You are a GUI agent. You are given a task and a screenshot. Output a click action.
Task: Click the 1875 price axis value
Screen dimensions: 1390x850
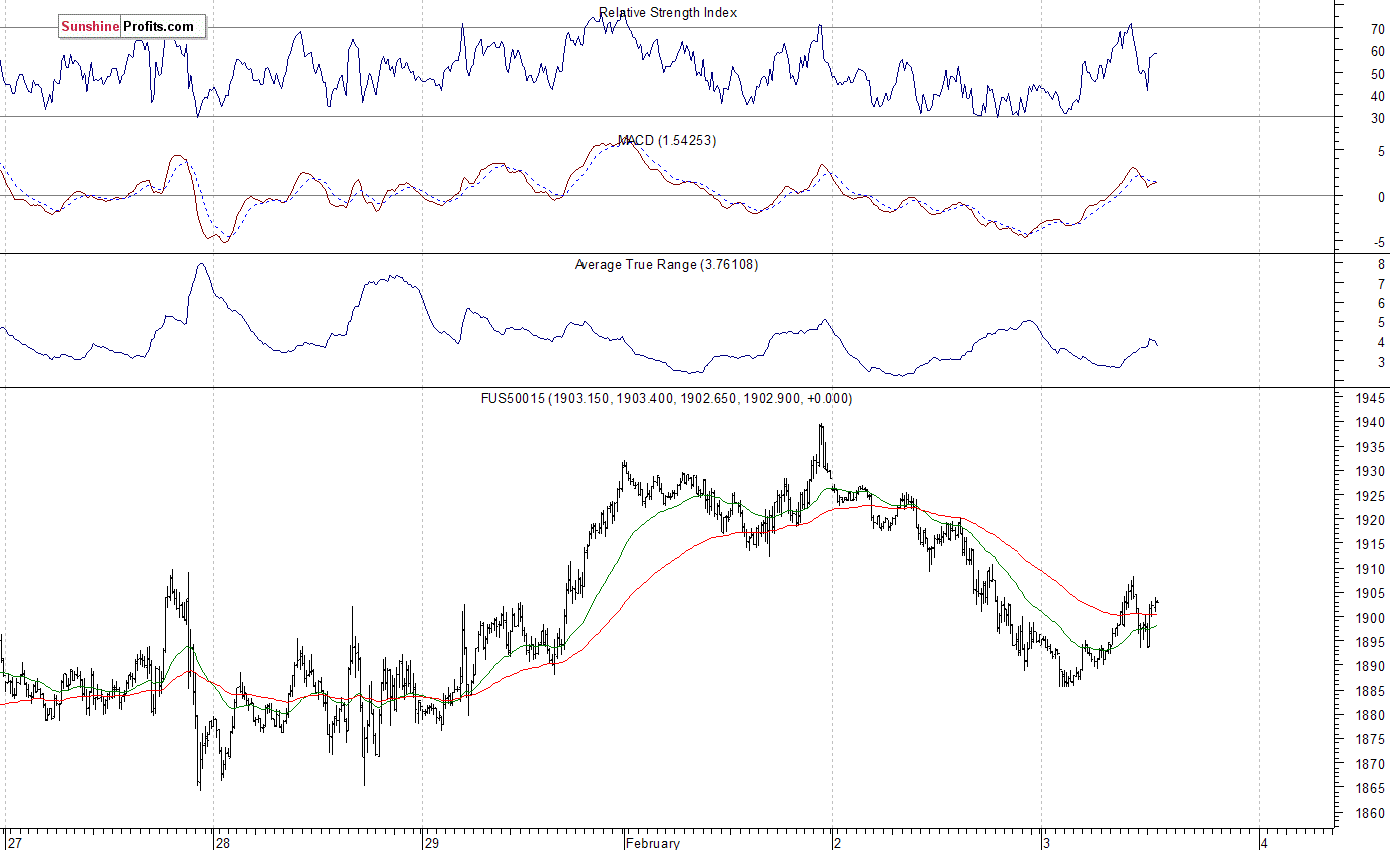tap(1369, 740)
